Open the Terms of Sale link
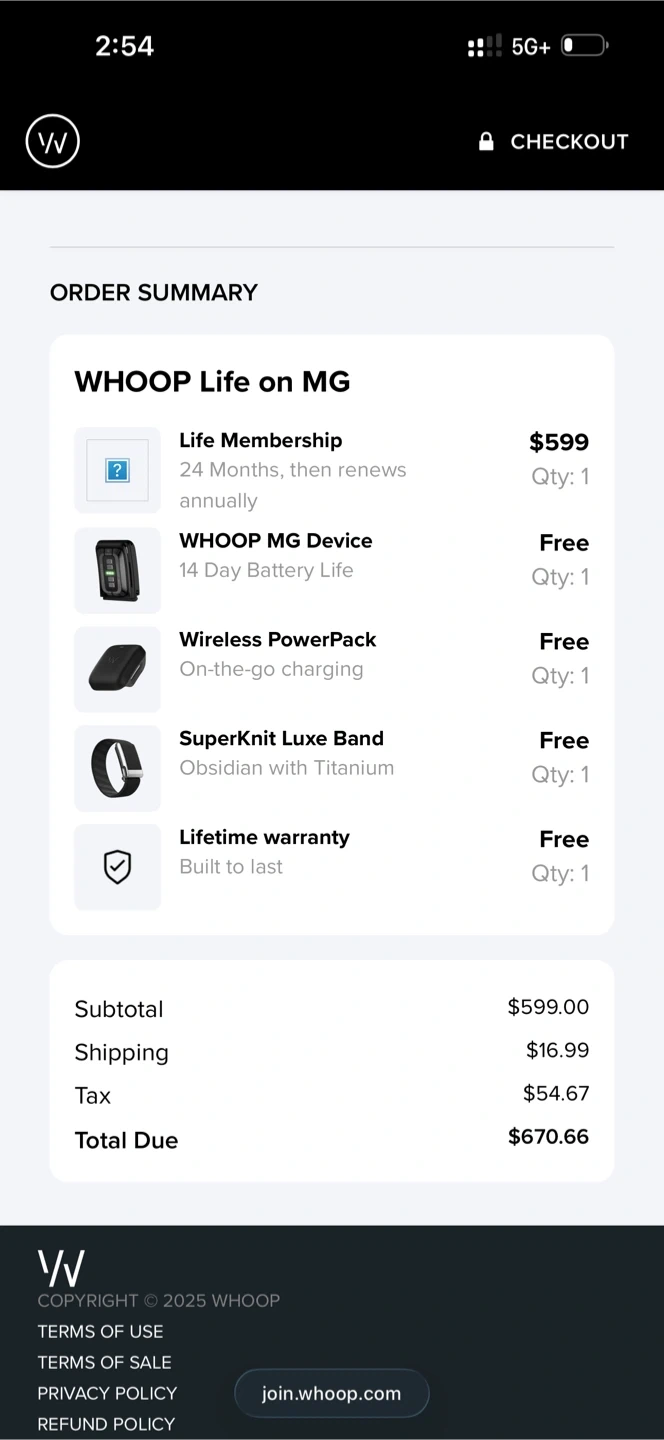664x1440 pixels. (x=104, y=1362)
